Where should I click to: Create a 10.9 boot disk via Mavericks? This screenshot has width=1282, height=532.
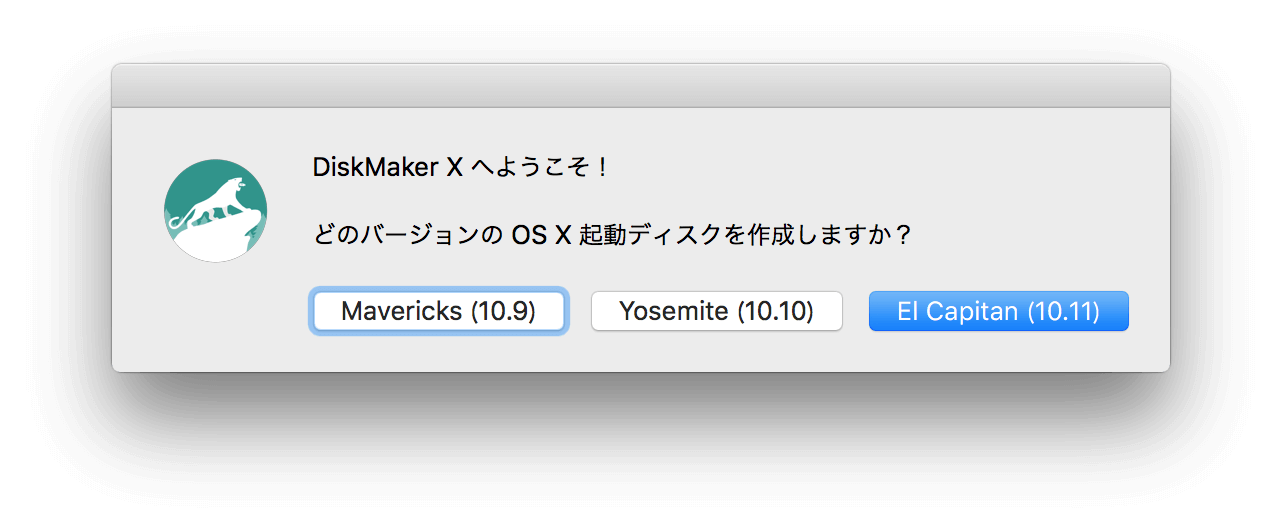[x=439, y=311]
